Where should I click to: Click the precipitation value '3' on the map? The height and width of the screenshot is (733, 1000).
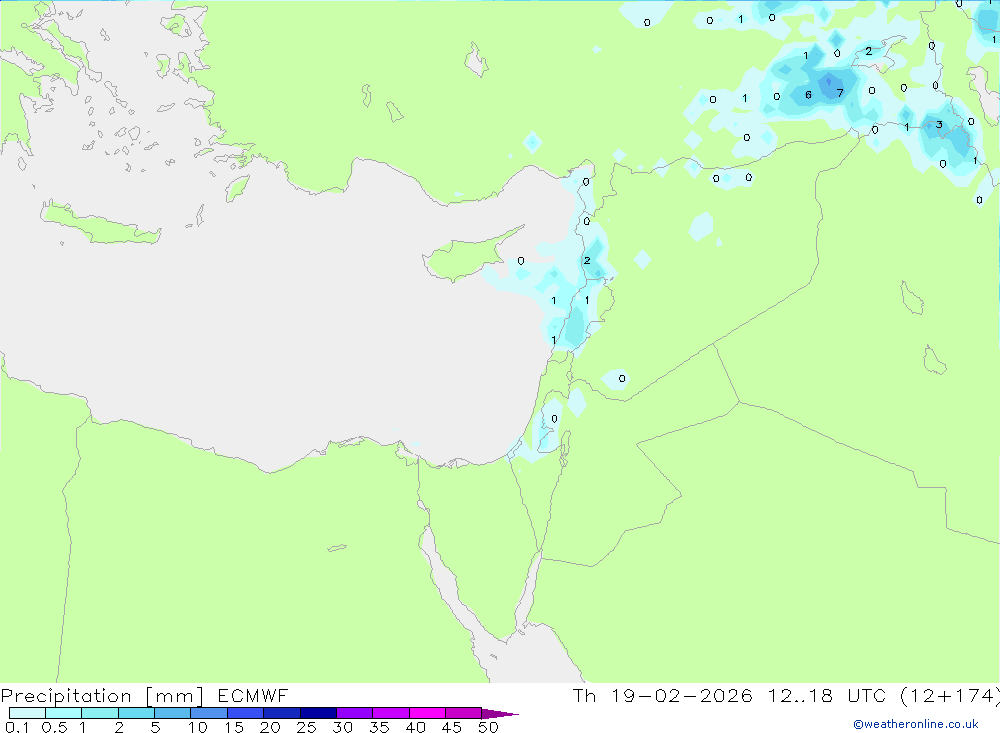(939, 124)
